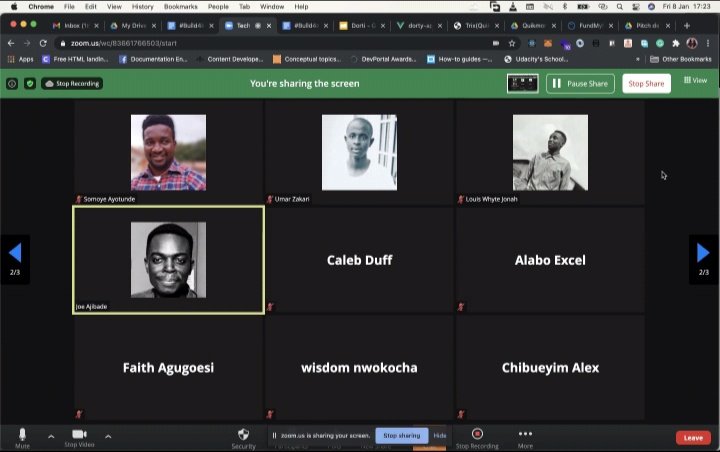The height and width of the screenshot is (452, 720).
Task: Select the Caleb Duff participant tile
Action: [x=359, y=260]
